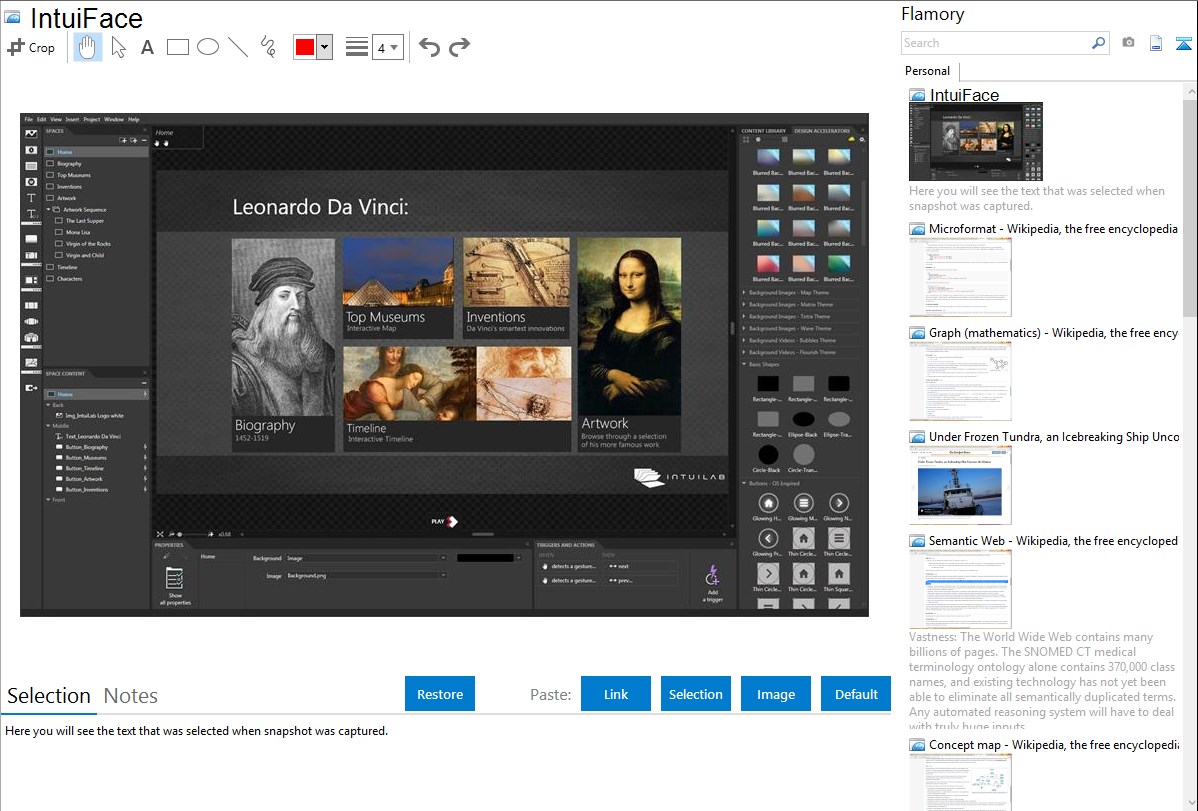Open the annotation color dropdown arrow
1198x811 pixels.
[x=324, y=47]
